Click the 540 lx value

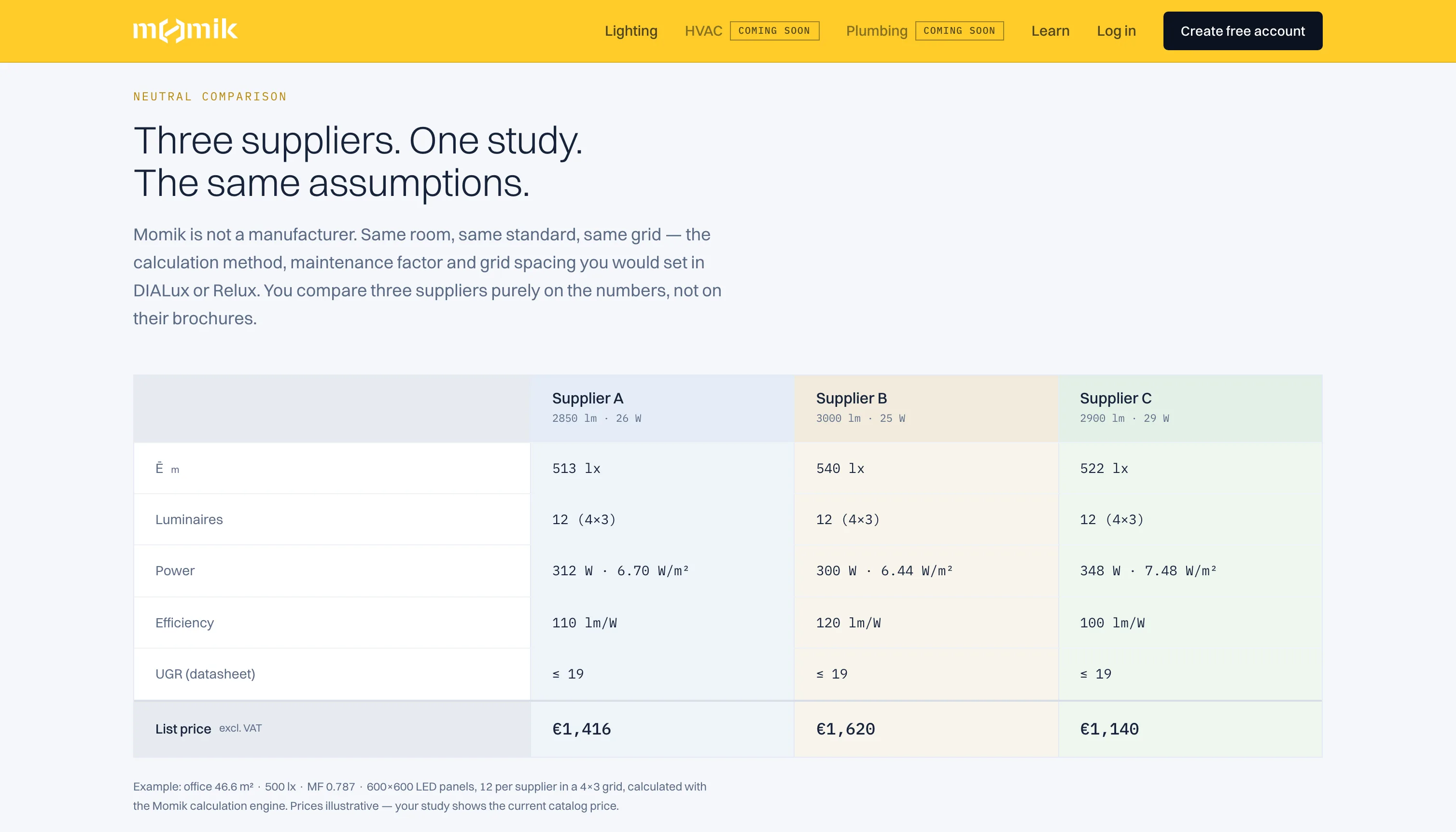[840, 469]
